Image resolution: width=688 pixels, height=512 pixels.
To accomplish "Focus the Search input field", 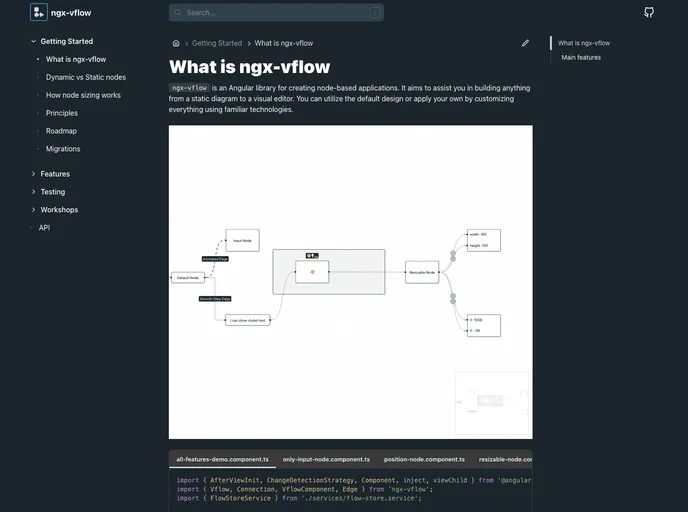I will (276, 13).
